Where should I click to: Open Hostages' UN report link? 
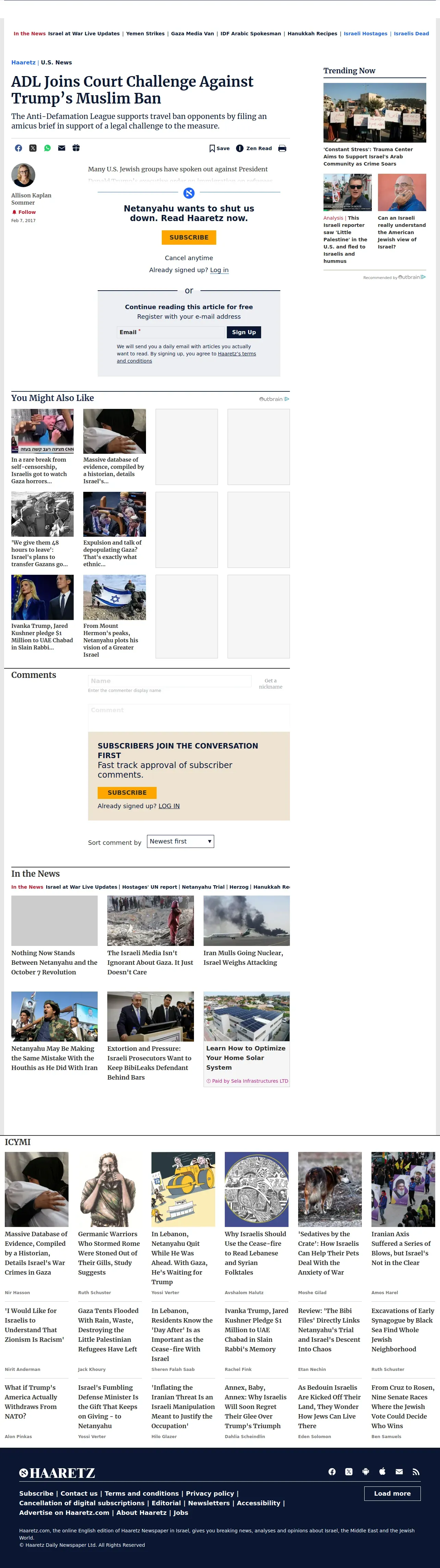click(150, 887)
